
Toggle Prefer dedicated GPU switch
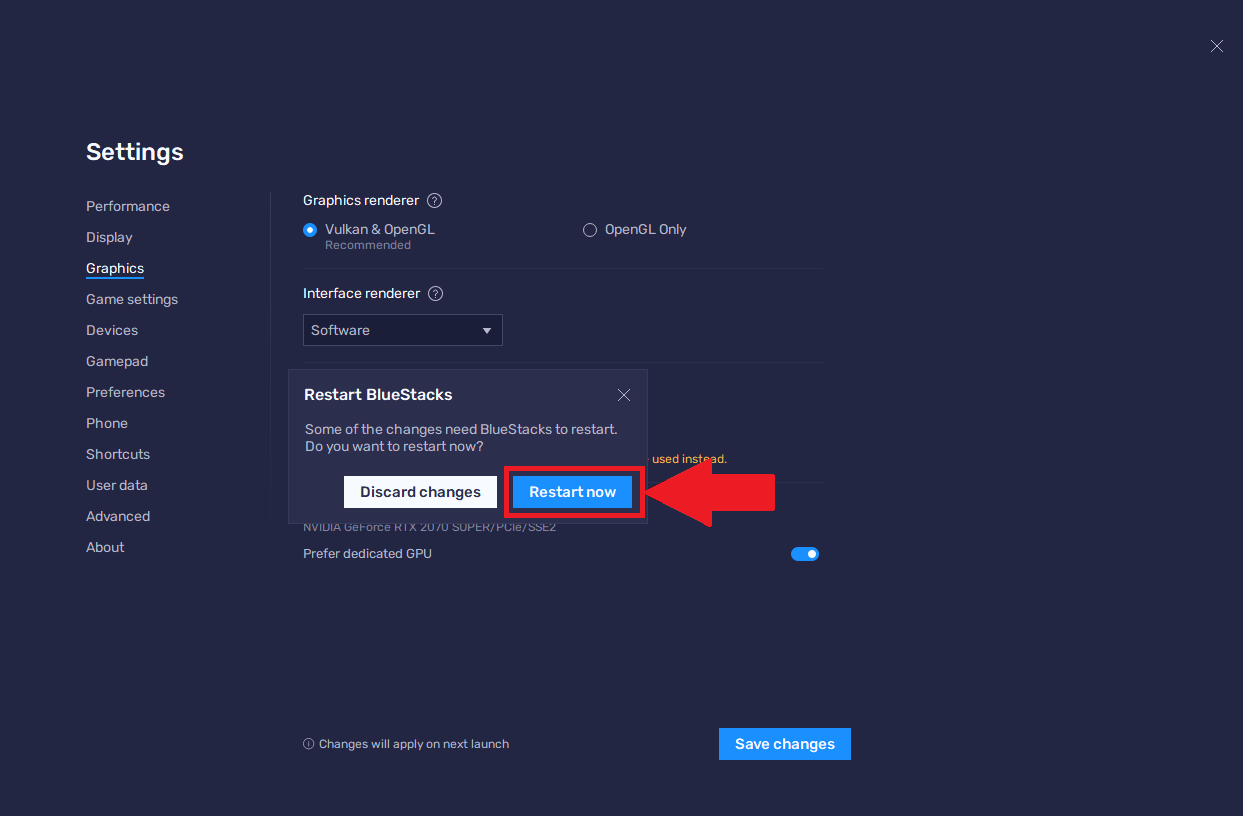805,554
